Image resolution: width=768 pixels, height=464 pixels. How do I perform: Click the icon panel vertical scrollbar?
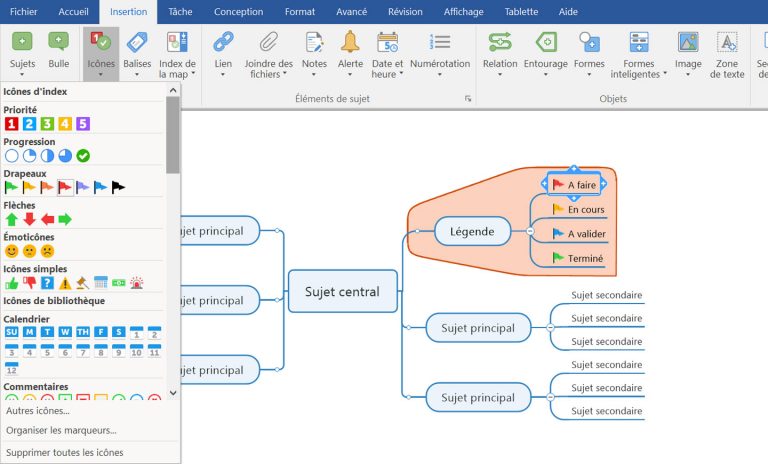coord(173,135)
